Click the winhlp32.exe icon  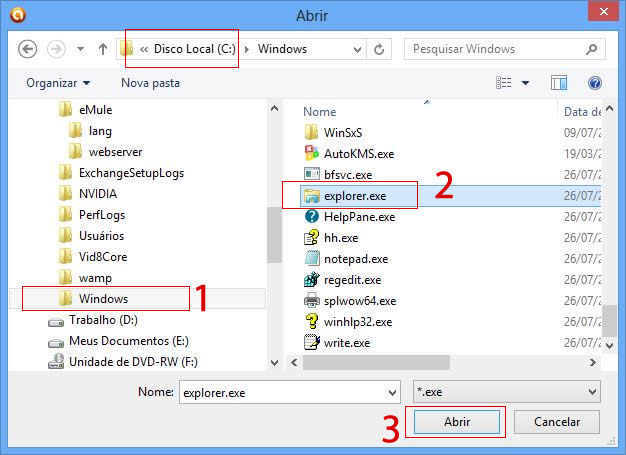[311, 322]
